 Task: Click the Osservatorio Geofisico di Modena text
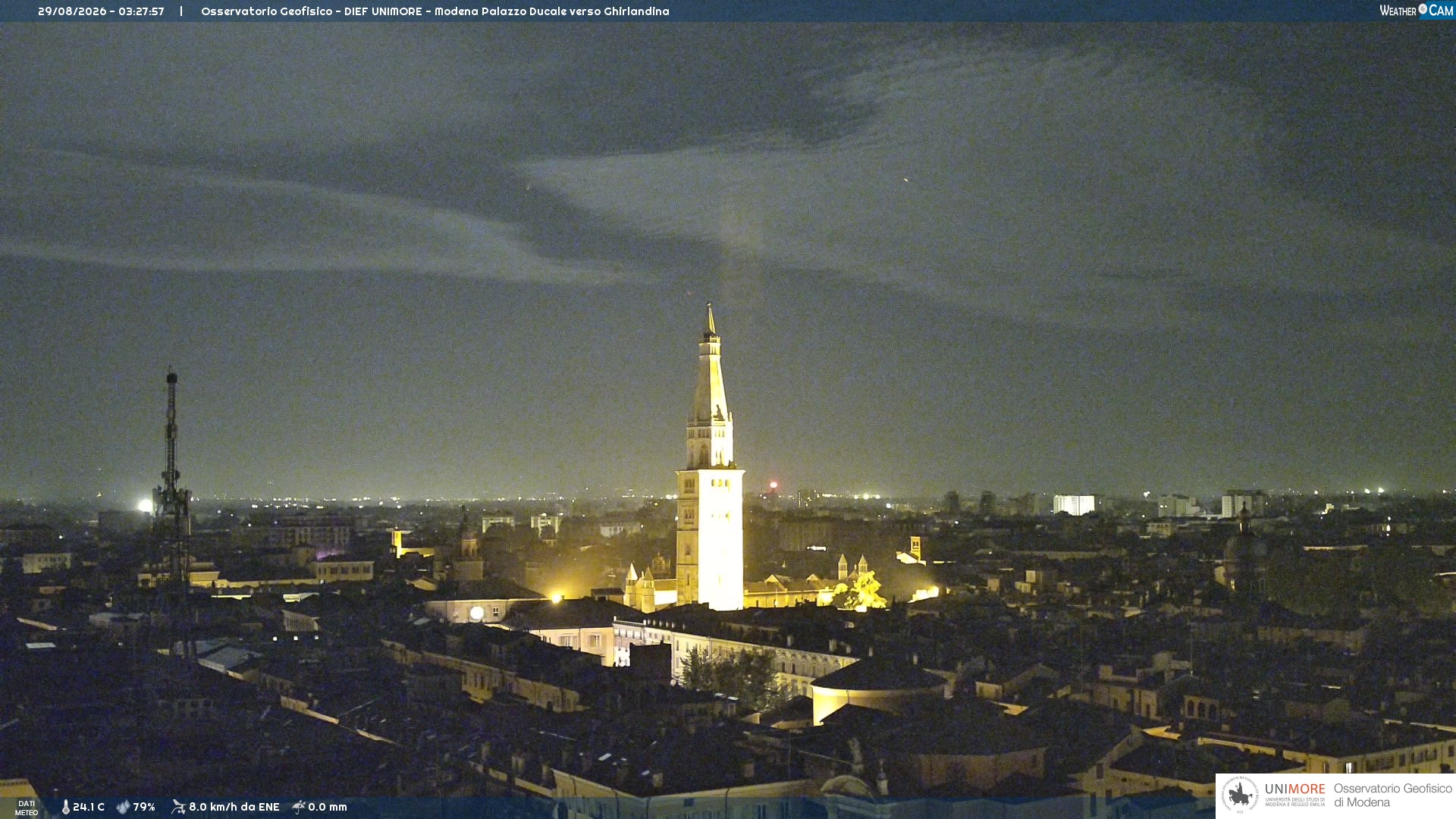point(1392,795)
